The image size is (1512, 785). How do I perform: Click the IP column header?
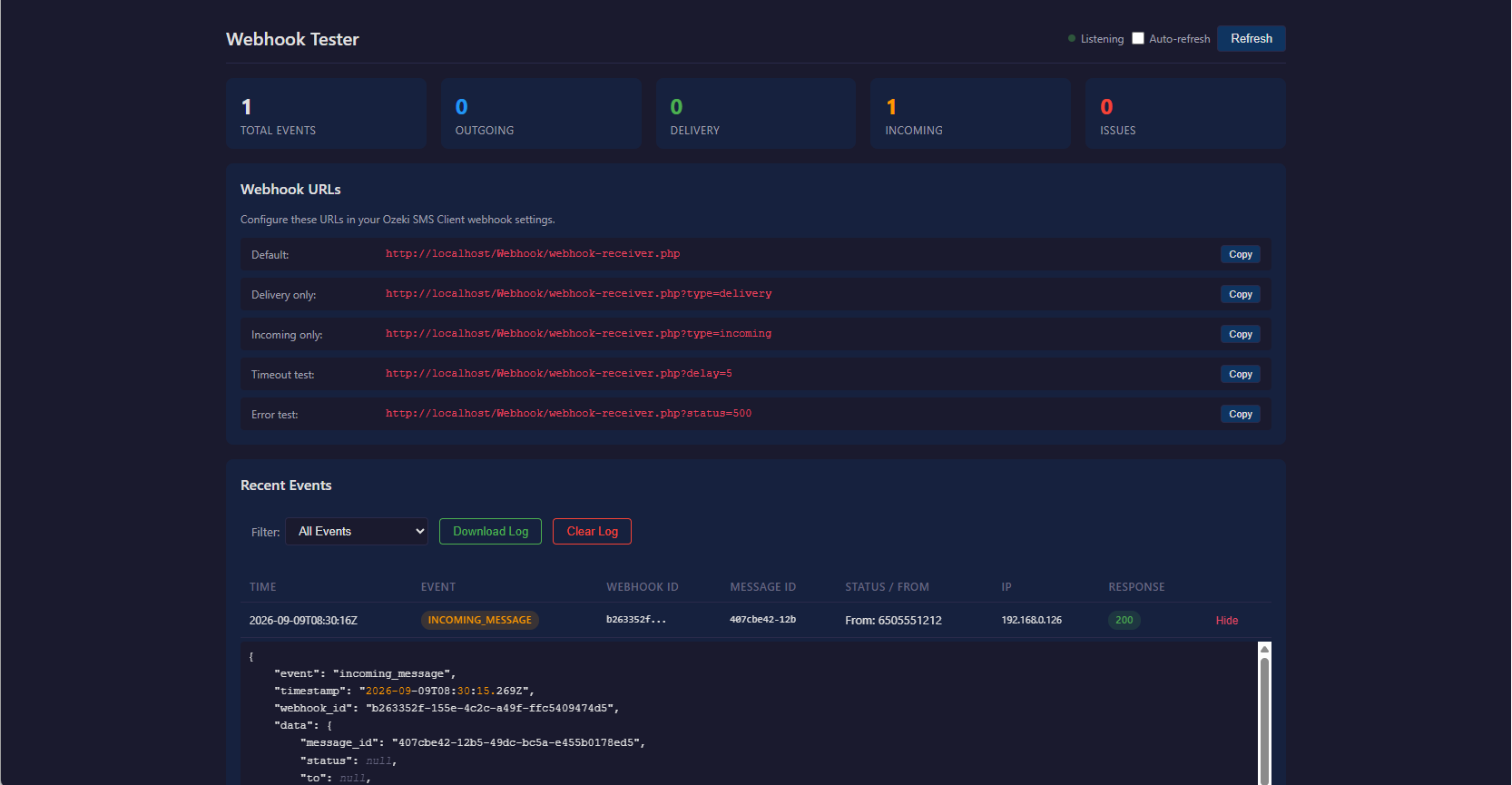(x=1006, y=587)
